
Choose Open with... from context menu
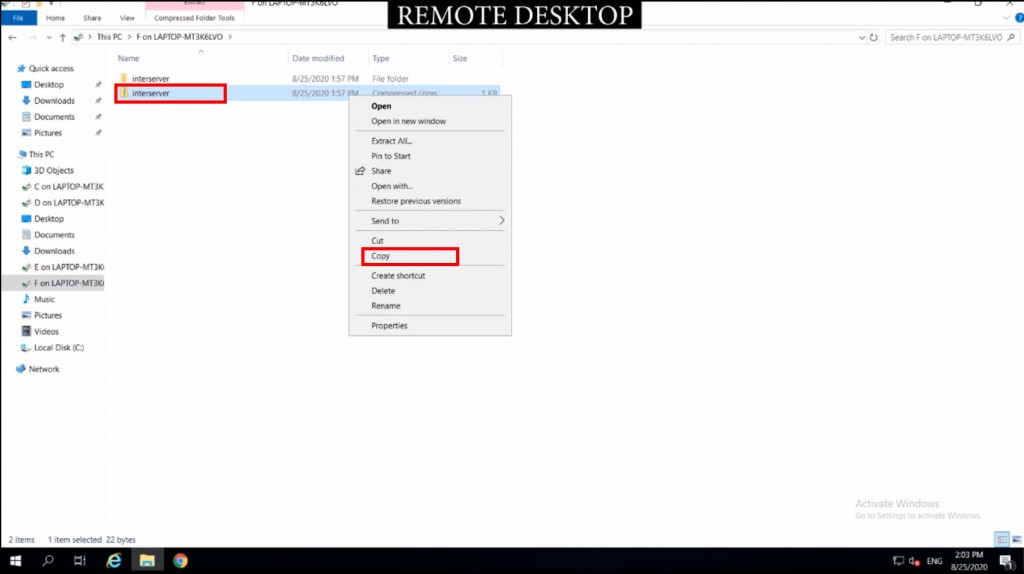[392, 186]
